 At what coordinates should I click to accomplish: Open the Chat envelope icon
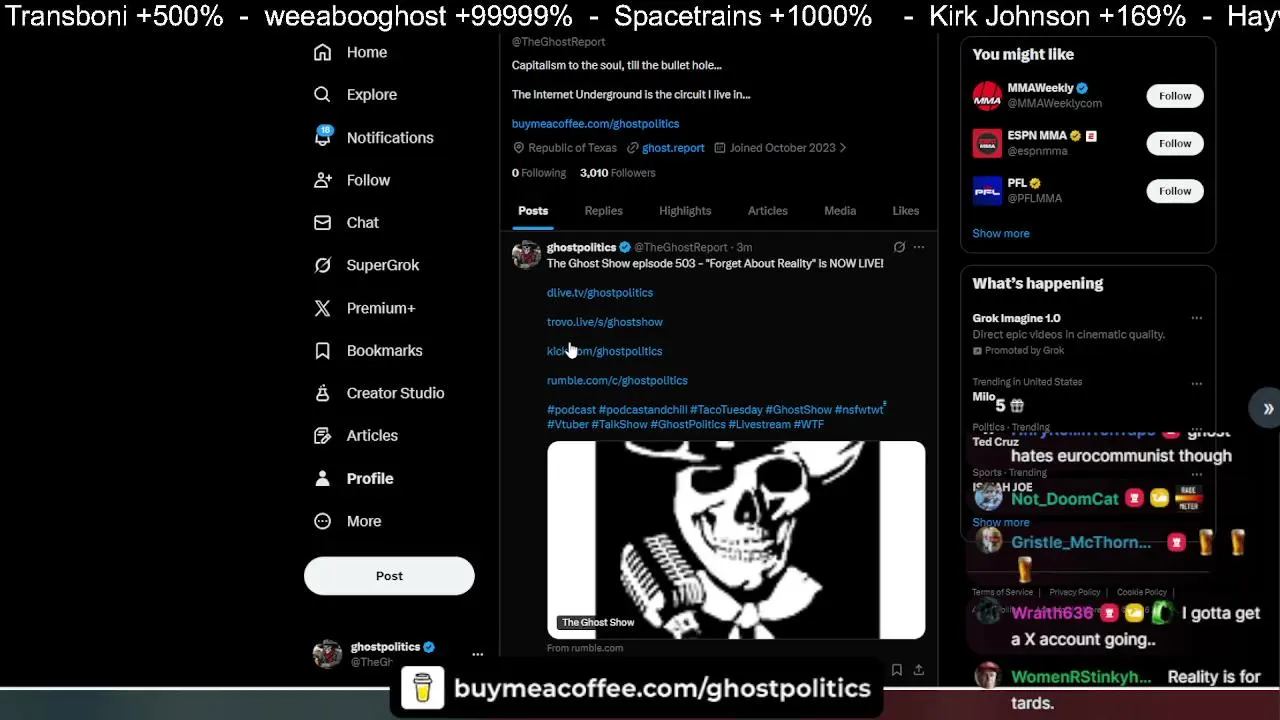322,222
